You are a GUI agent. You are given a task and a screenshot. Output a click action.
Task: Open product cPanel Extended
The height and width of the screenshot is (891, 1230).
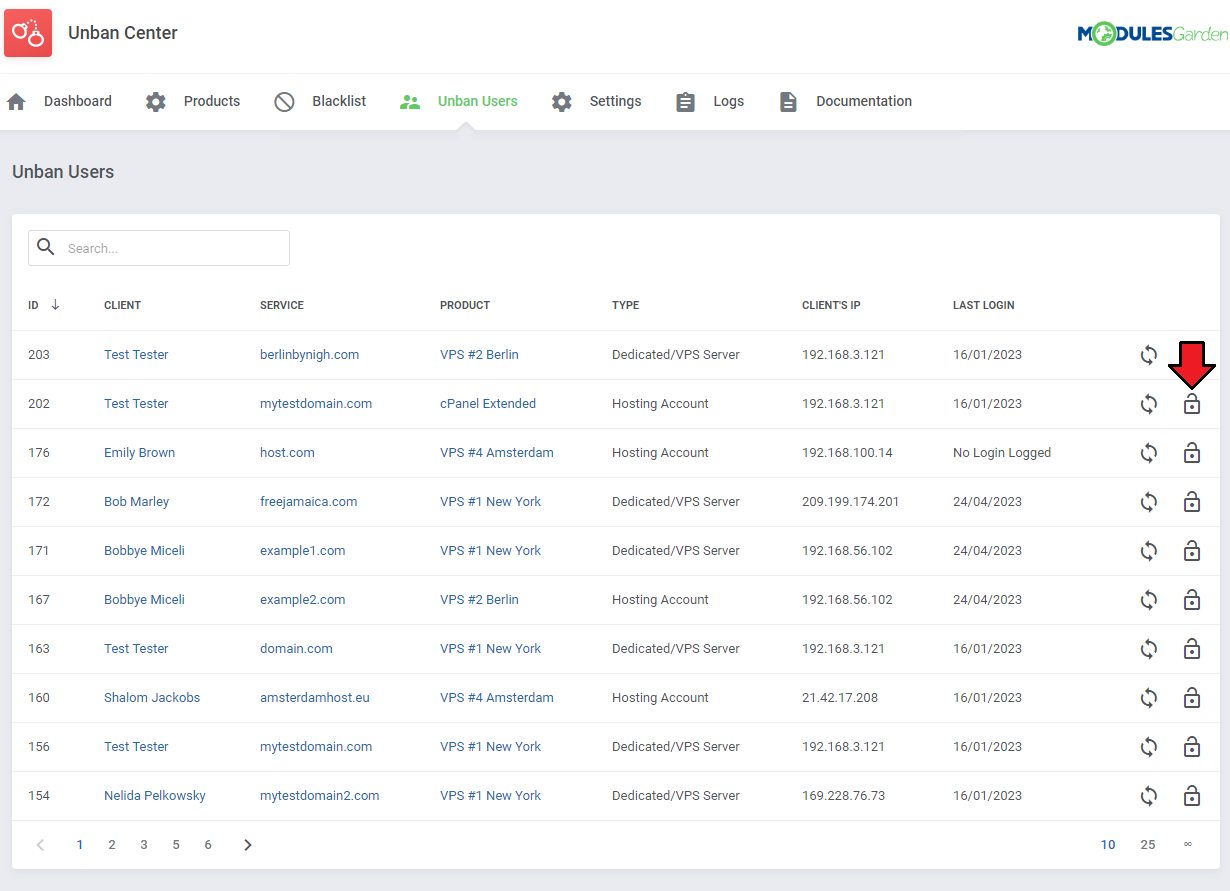(x=488, y=404)
